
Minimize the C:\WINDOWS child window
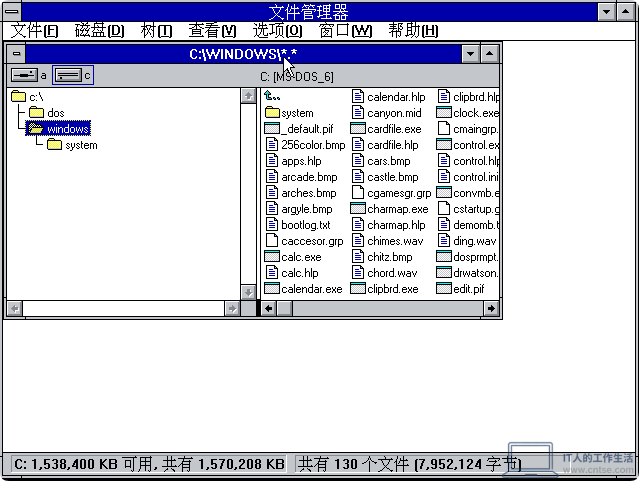coord(470,53)
